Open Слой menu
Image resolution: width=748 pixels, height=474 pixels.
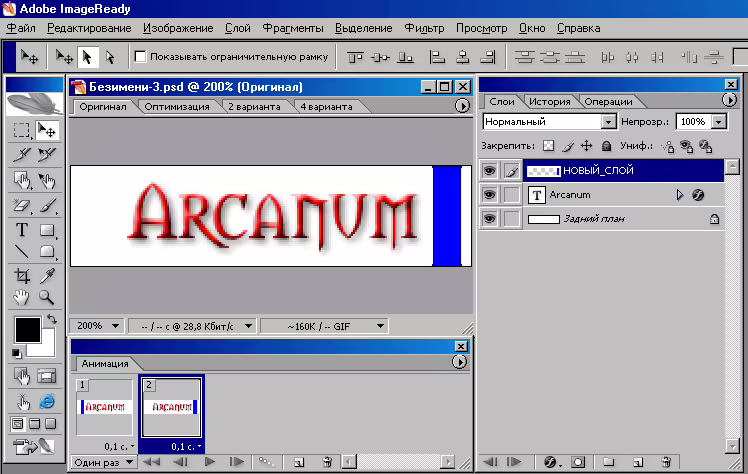pos(238,28)
